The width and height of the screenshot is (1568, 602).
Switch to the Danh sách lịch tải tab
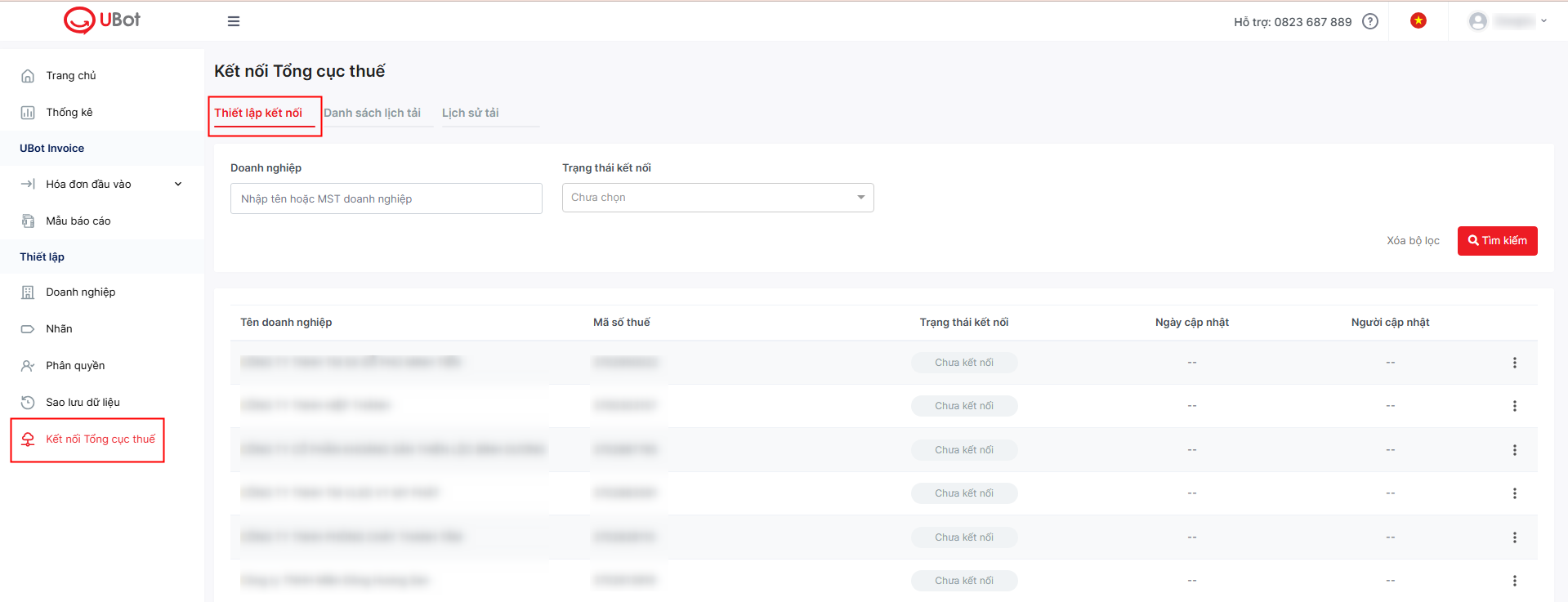[x=372, y=113]
